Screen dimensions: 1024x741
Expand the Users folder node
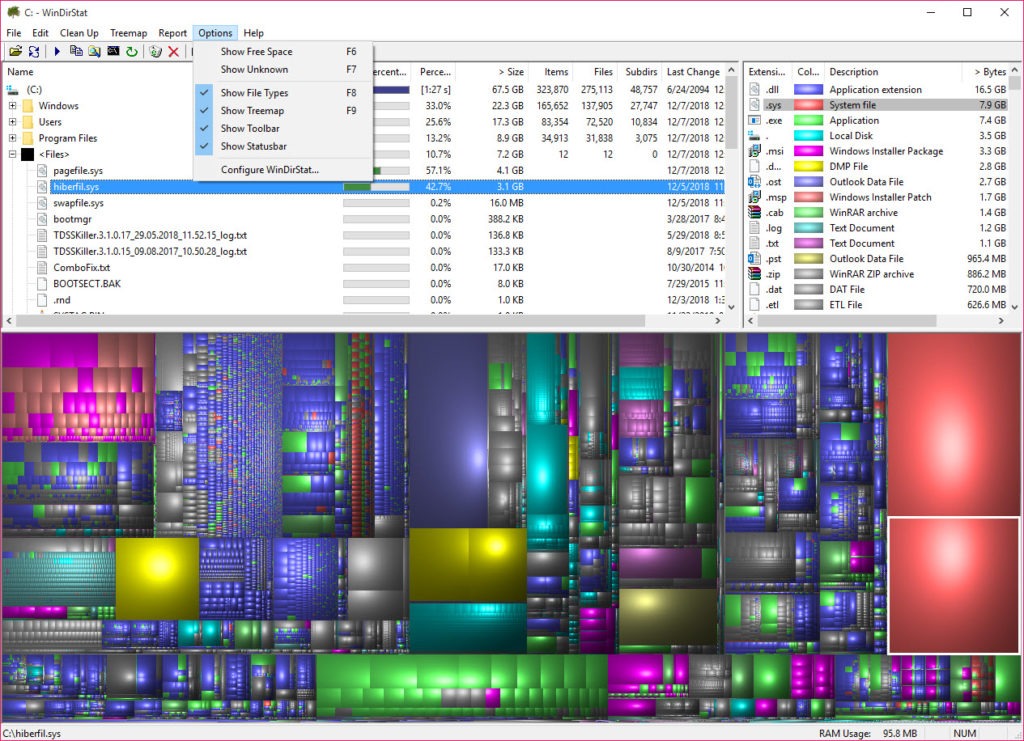(x=12, y=122)
